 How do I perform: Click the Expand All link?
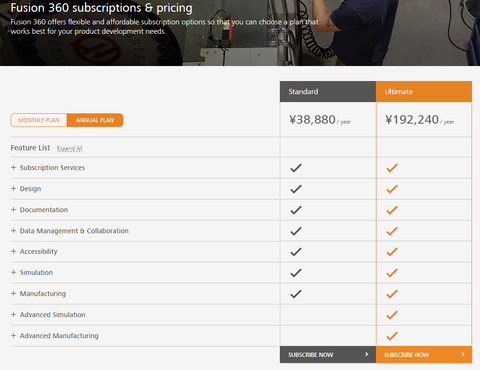point(70,149)
